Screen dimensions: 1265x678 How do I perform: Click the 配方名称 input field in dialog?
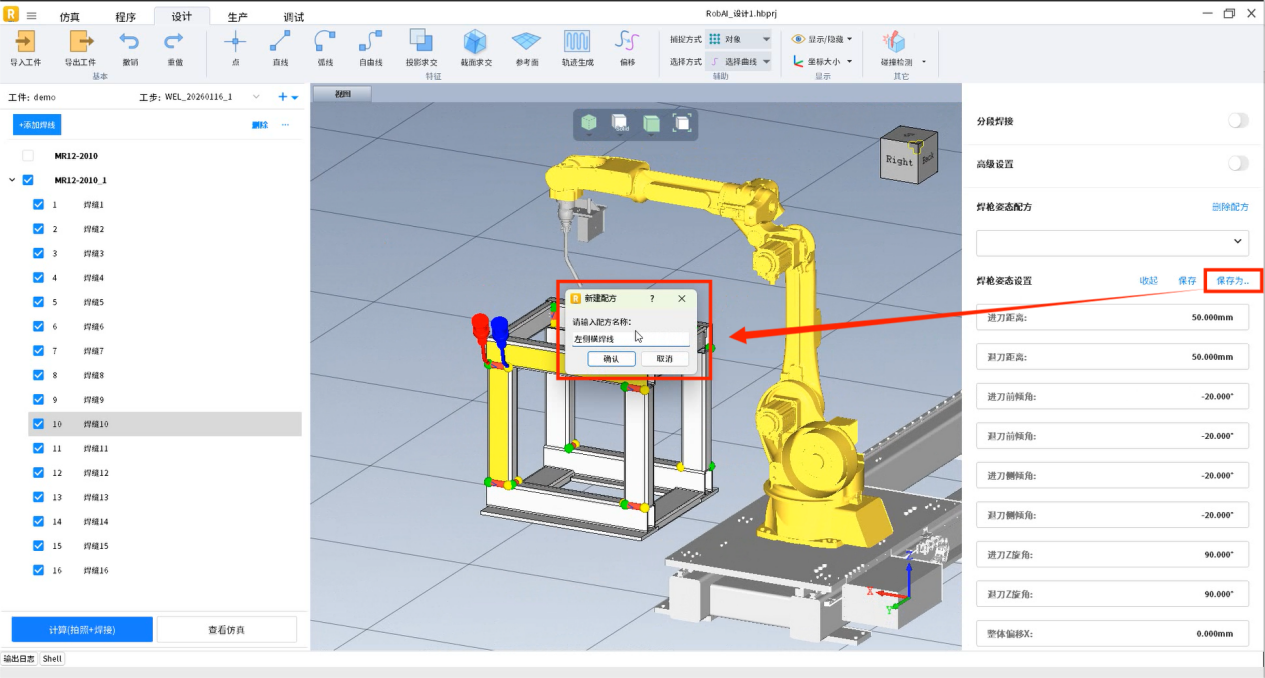point(630,339)
